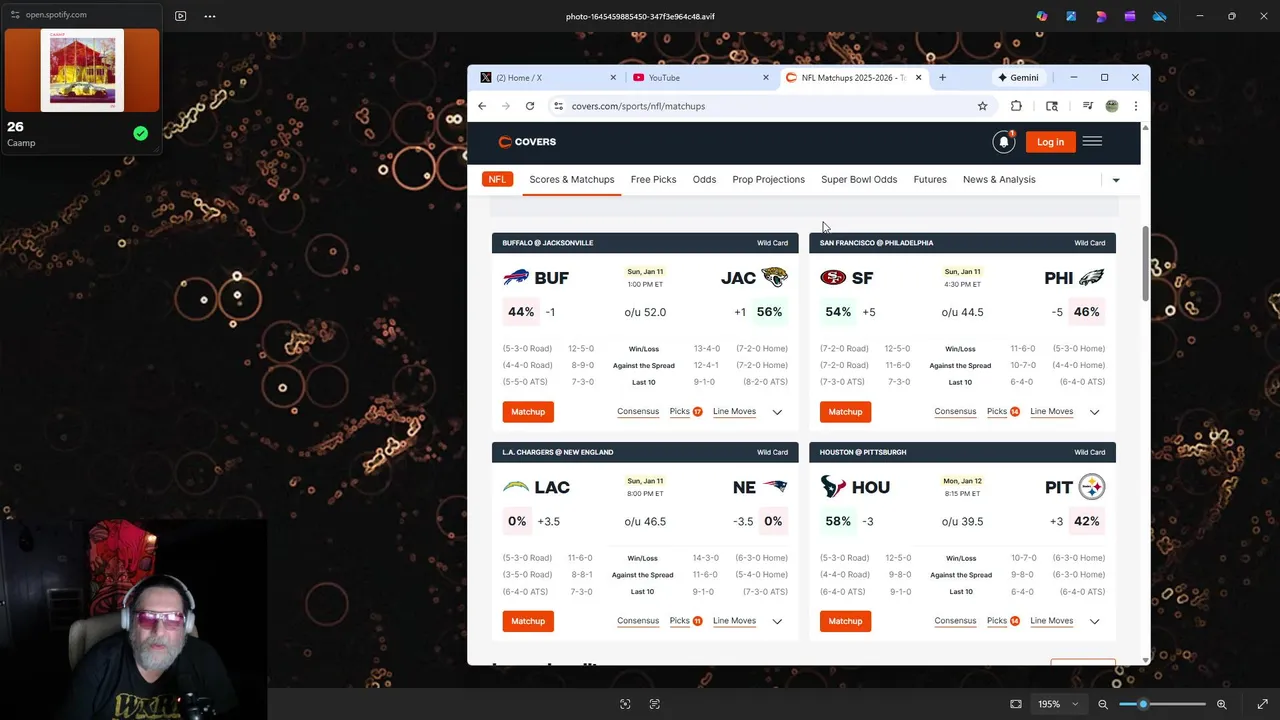The image size is (1280, 720).
Task: Click the Gemini button in Chrome
Action: [1018, 78]
